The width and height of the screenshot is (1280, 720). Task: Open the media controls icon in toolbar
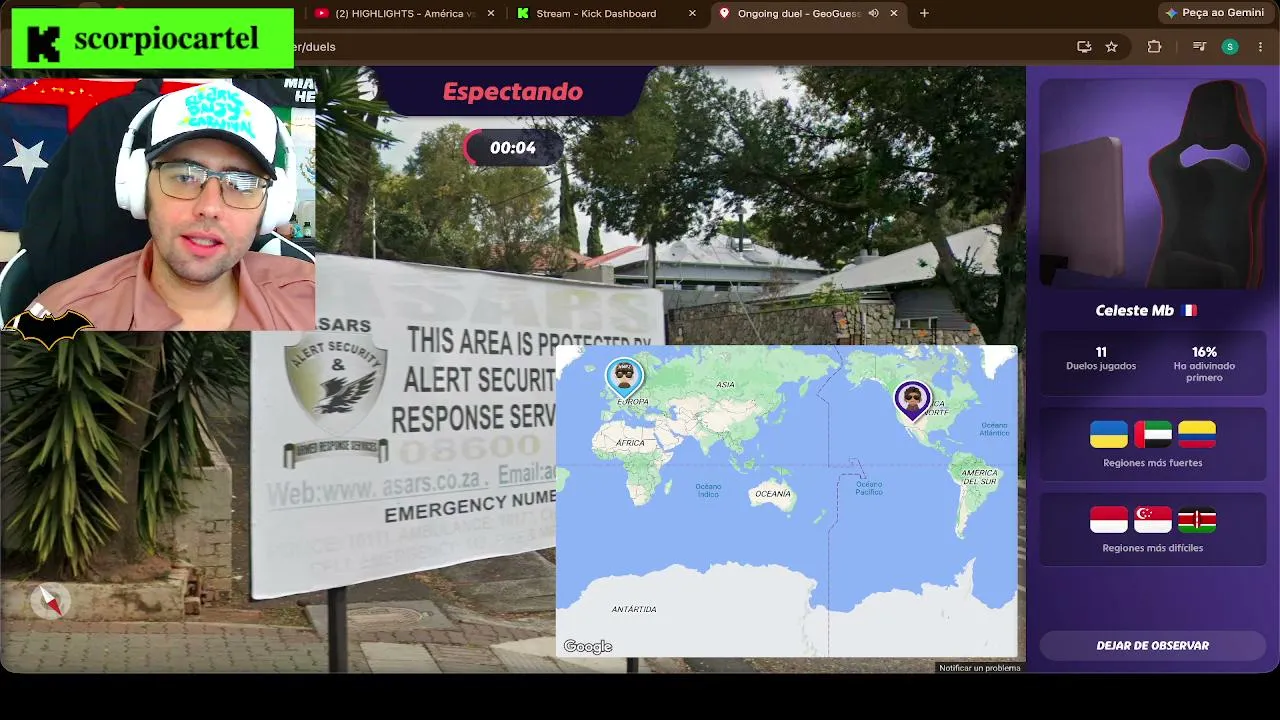pyautogui.click(x=1199, y=47)
